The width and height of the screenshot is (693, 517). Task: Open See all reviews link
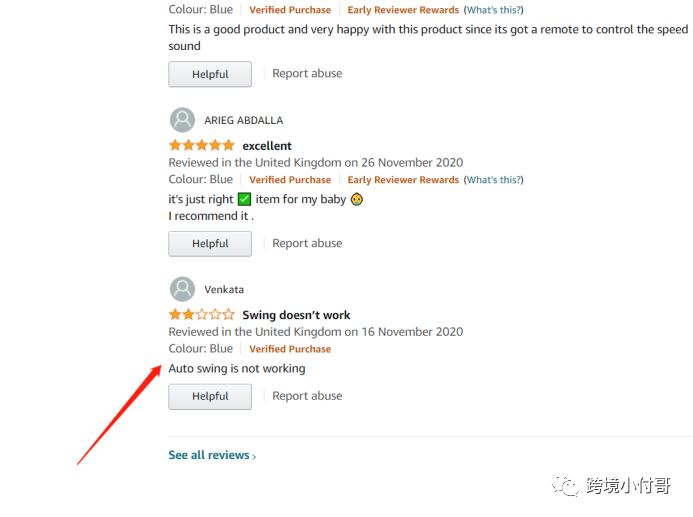click(212, 455)
